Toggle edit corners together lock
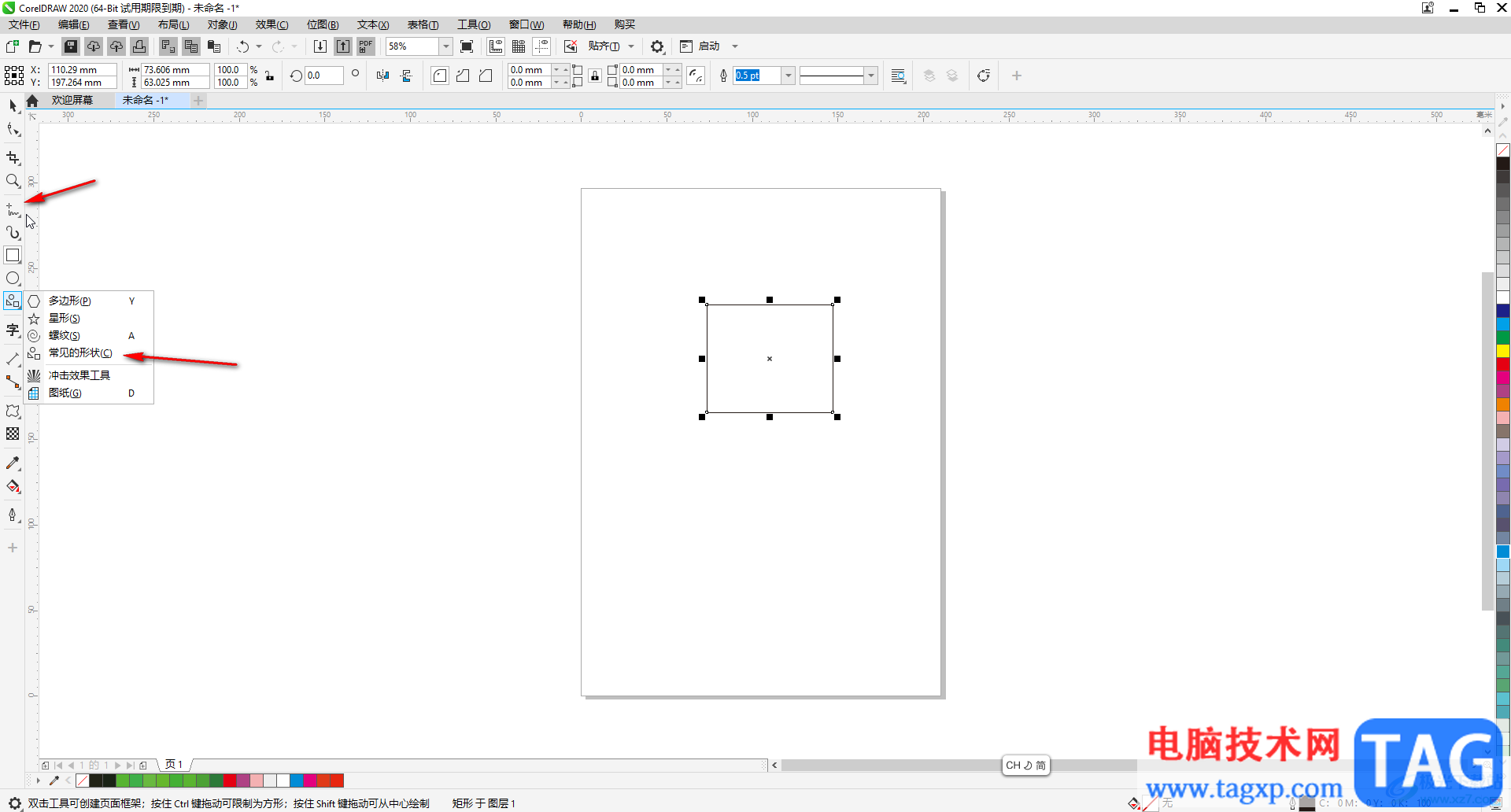This screenshot has width=1511, height=812. click(595, 76)
